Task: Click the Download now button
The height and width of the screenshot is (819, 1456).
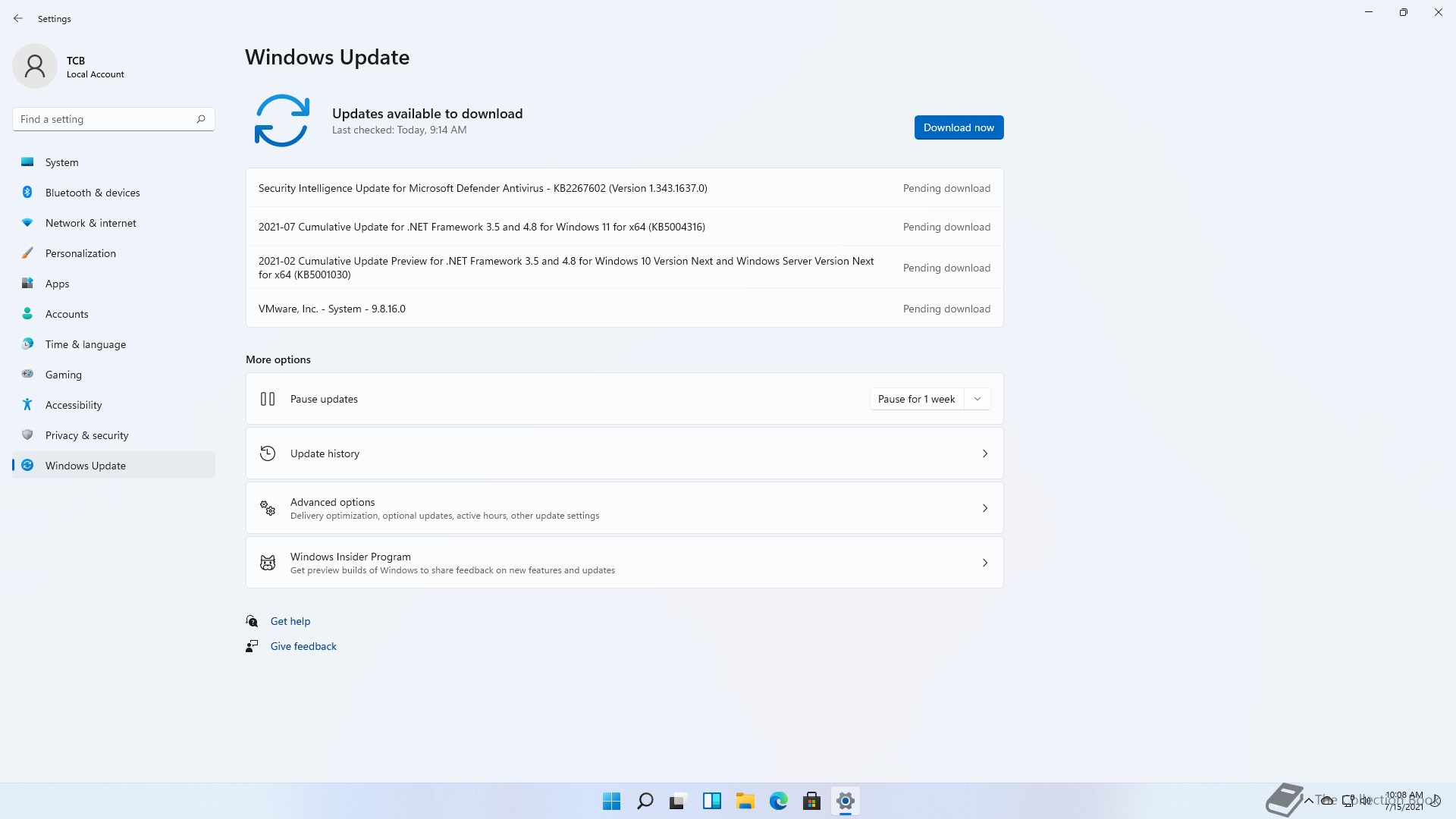Action: (x=959, y=127)
